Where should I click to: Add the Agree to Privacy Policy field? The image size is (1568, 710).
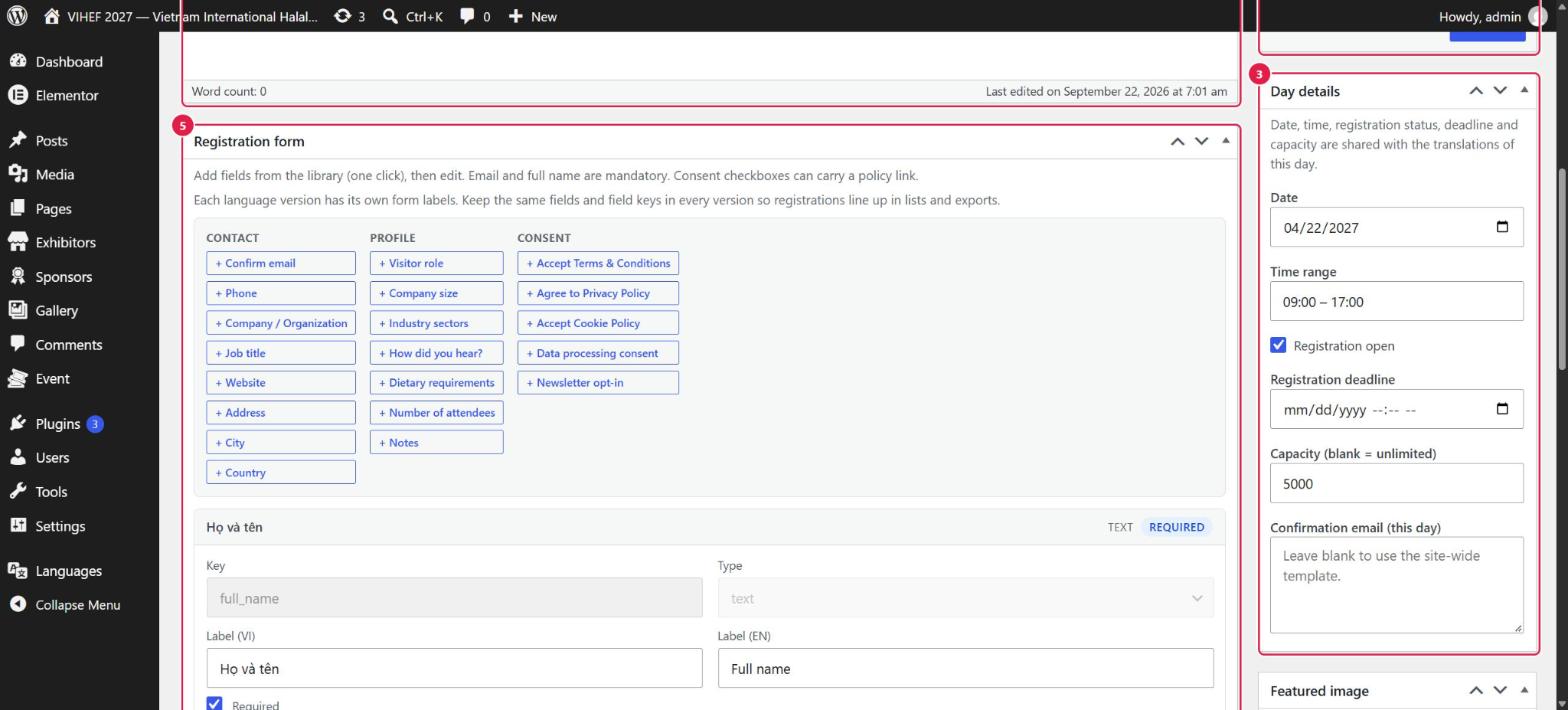point(598,293)
